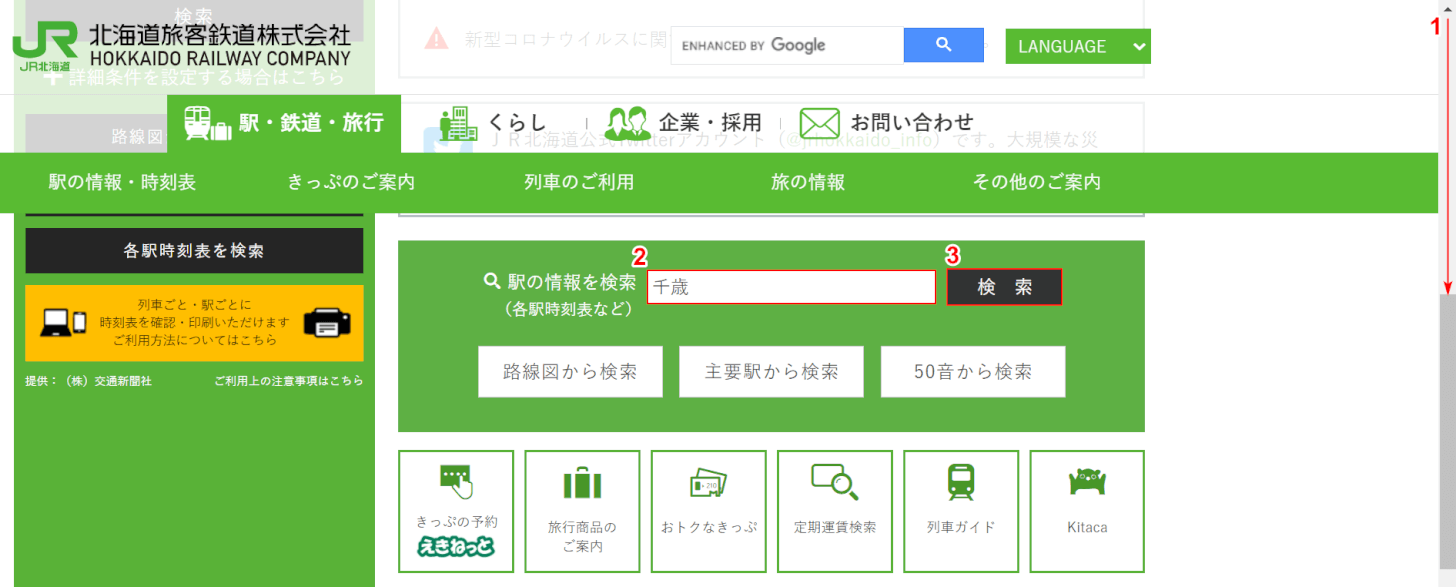The image size is (1456, 587).
Task: Click 50音から検索 button
Action: tap(972, 372)
